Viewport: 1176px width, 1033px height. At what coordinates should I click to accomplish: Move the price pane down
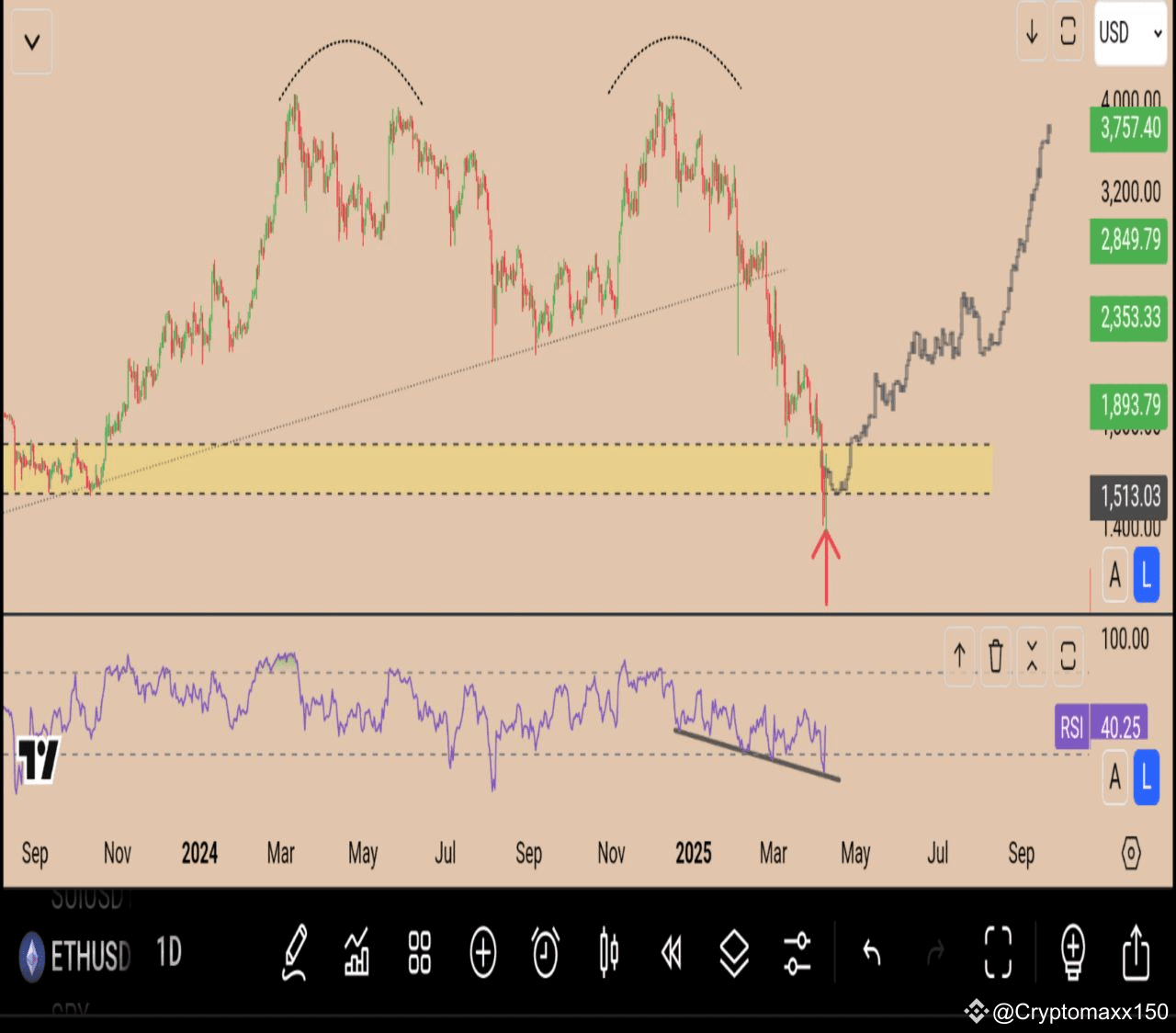point(1032,32)
